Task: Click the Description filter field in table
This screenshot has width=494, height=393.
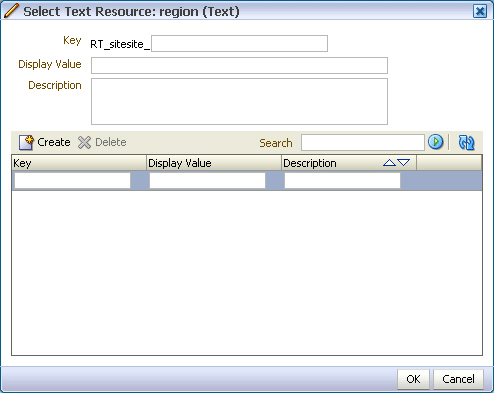Action: click(342, 180)
